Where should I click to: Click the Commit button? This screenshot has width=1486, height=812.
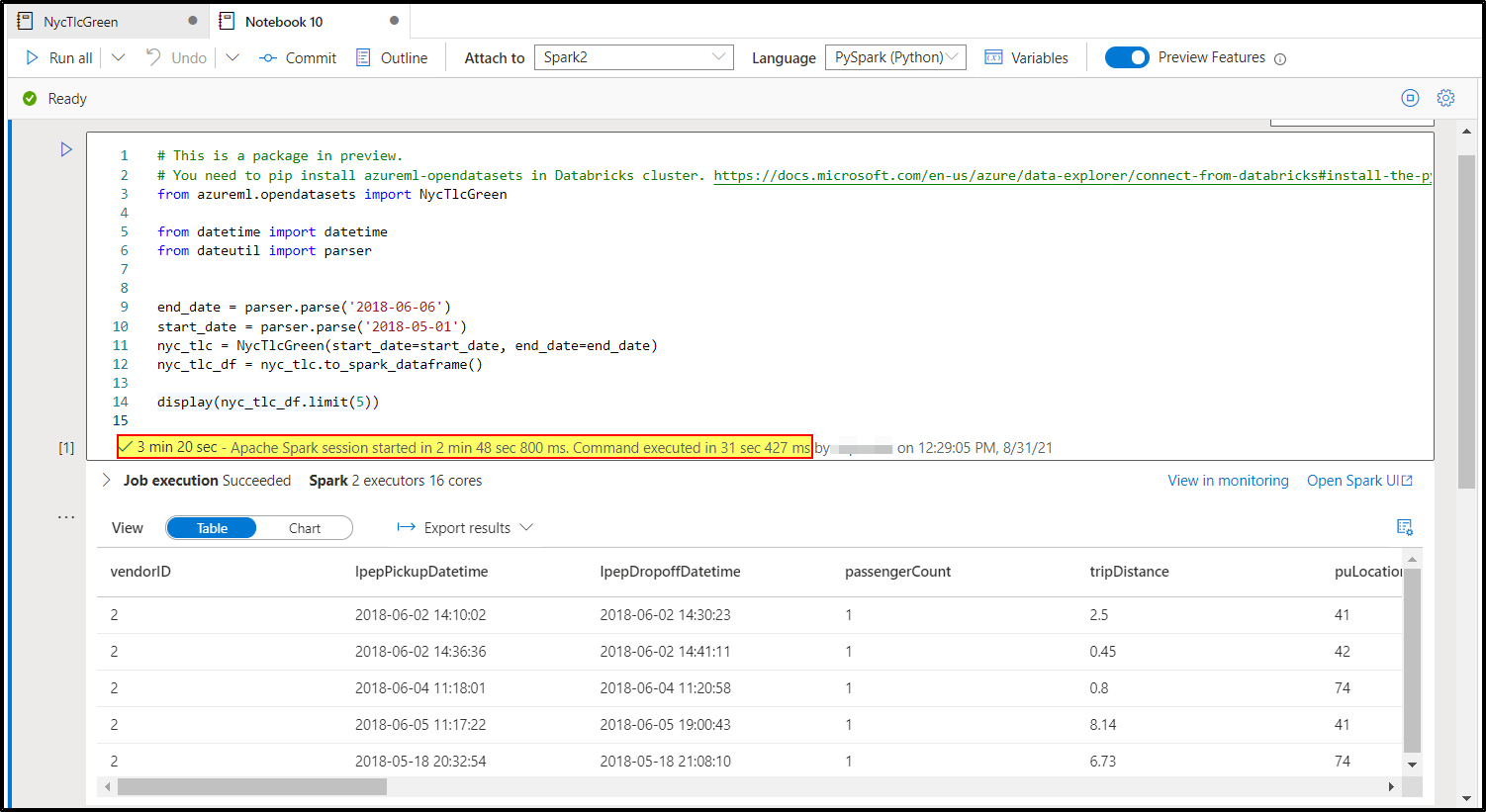298,58
